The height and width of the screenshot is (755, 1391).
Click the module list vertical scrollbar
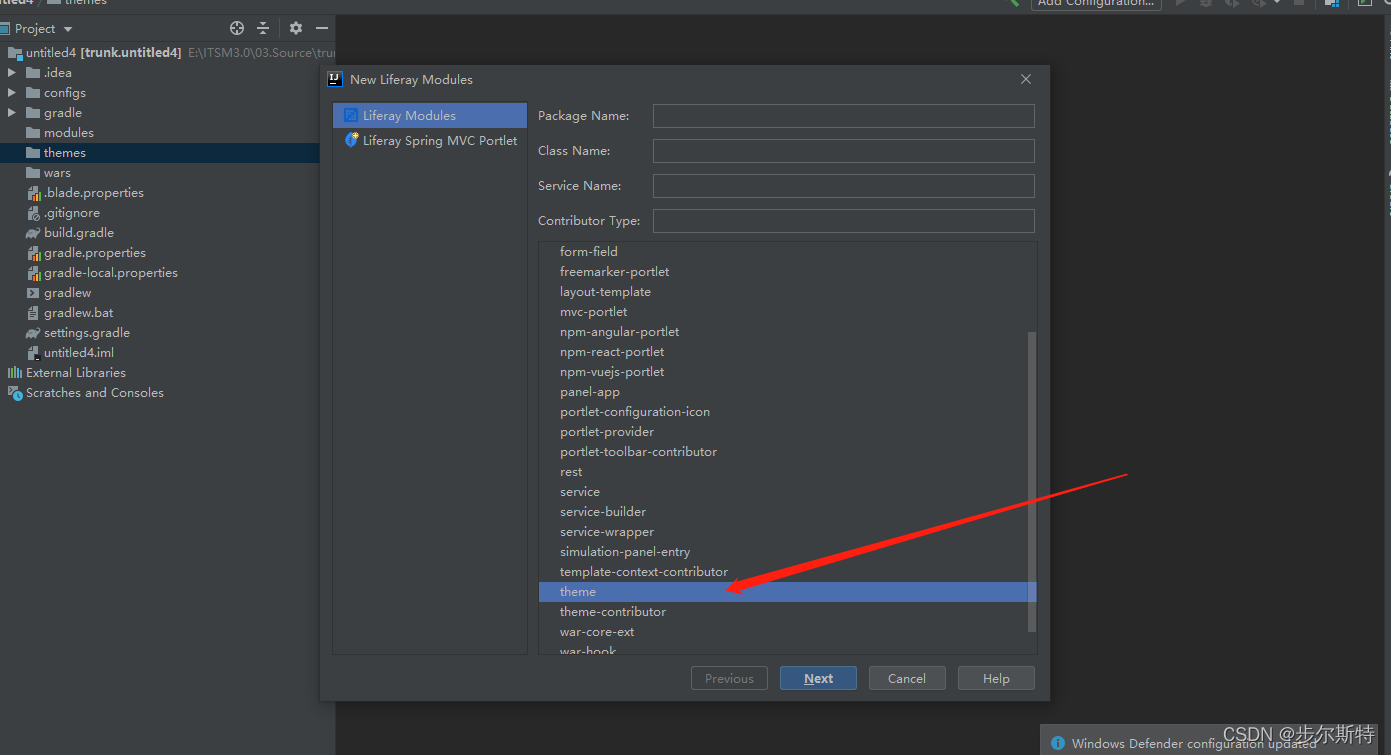1032,481
